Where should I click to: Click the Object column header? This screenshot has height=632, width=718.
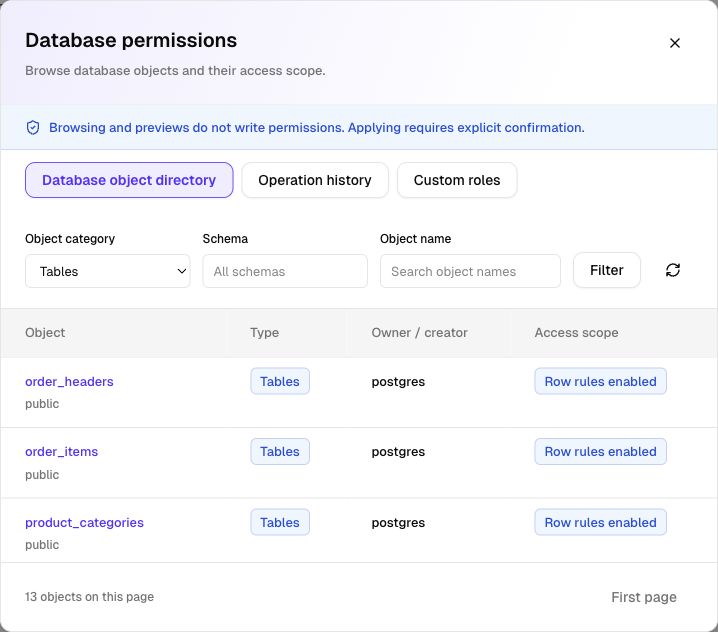pos(45,332)
